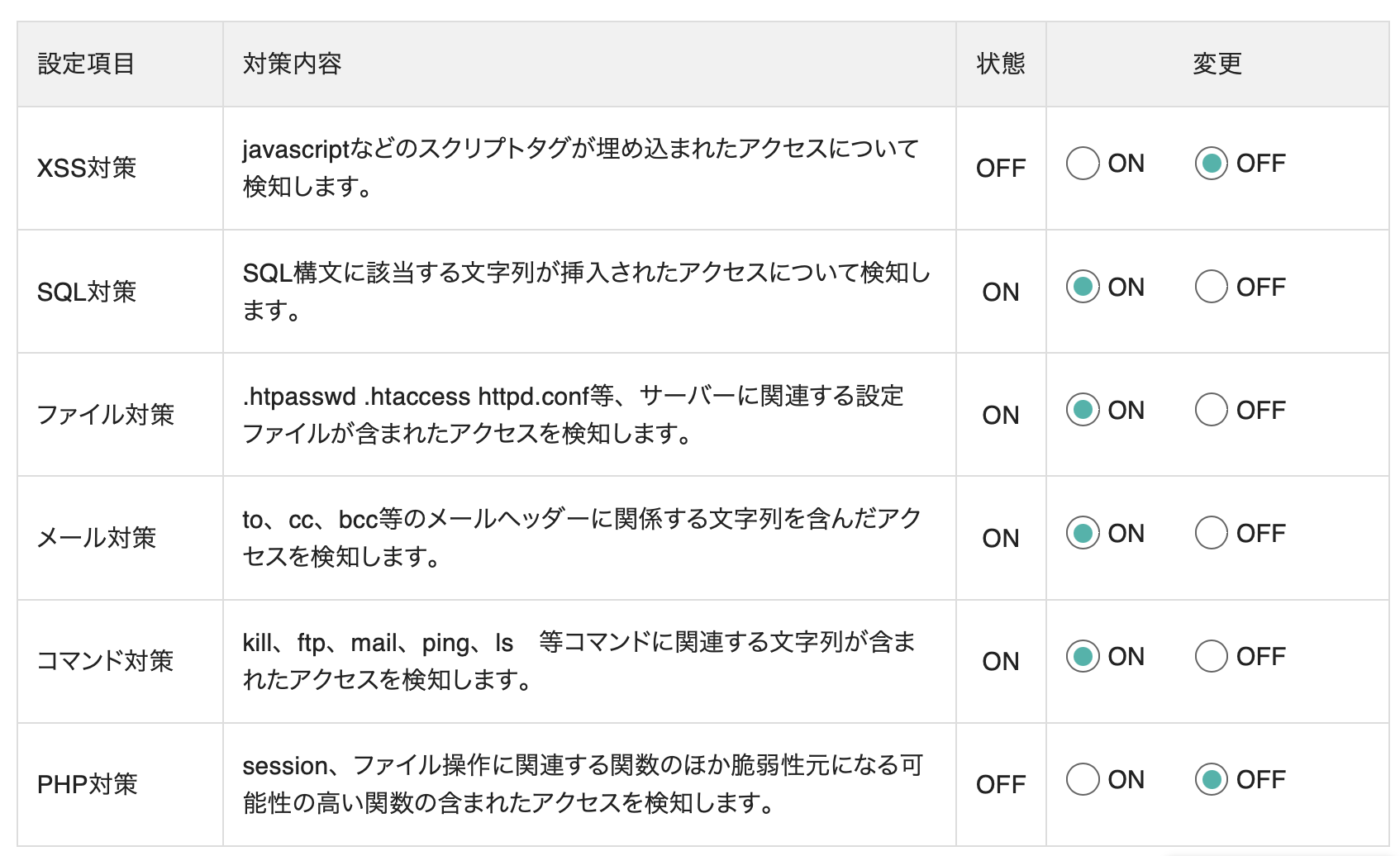Click the 状態 column header
Image resolution: width=1400 pixels, height=856 pixels.
coord(1000,64)
